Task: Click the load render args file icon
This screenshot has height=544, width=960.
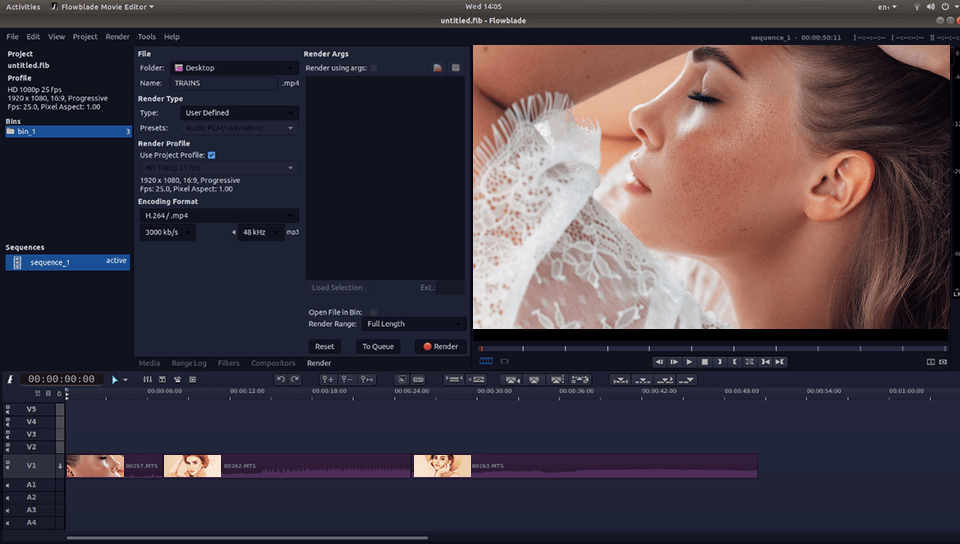Action: click(x=437, y=68)
